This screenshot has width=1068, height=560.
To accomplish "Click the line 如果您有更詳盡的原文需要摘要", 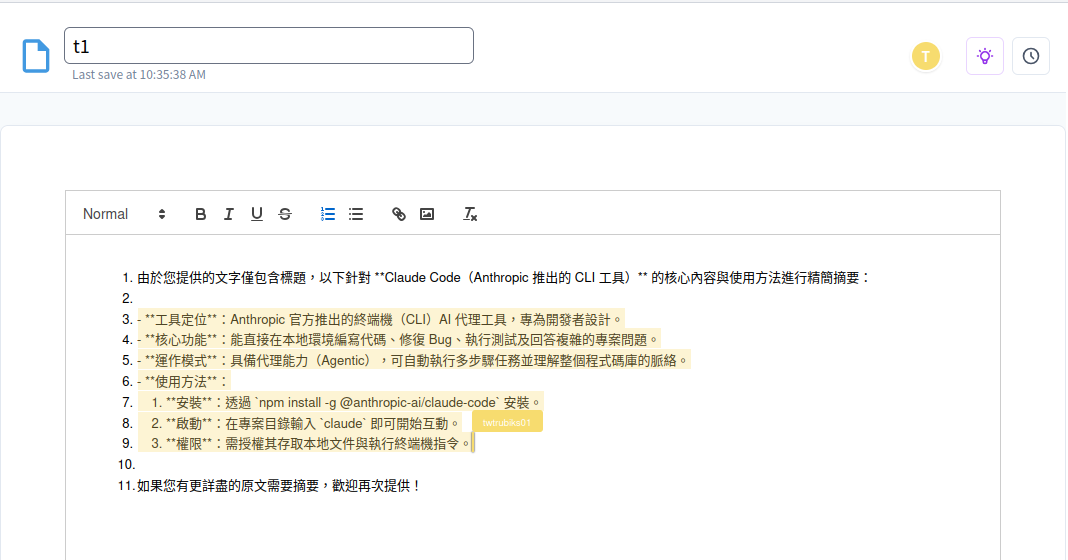I will [x=279, y=486].
